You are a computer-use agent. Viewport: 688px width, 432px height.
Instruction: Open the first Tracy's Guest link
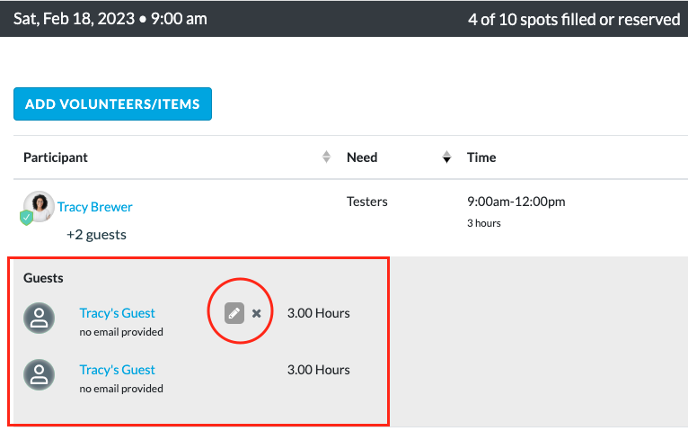(x=117, y=313)
